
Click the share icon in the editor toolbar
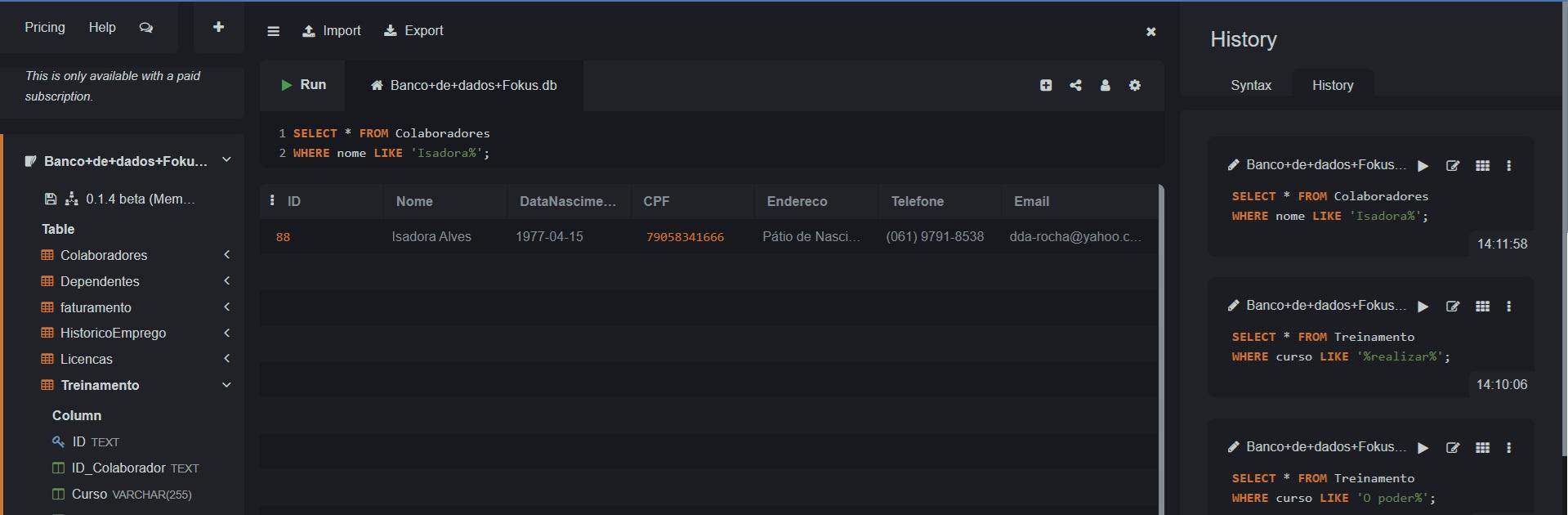pyautogui.click(x=1075, y=85)
